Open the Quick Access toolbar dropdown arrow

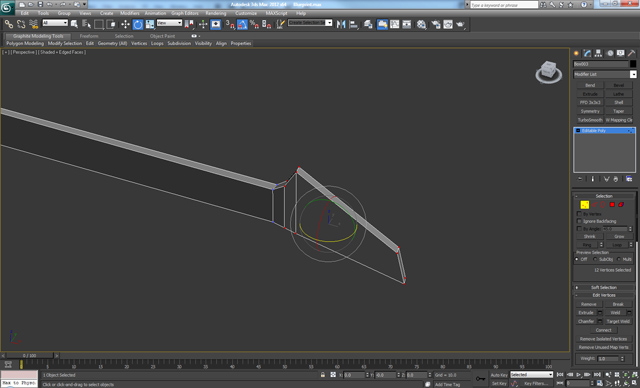[x=84, y=4]
